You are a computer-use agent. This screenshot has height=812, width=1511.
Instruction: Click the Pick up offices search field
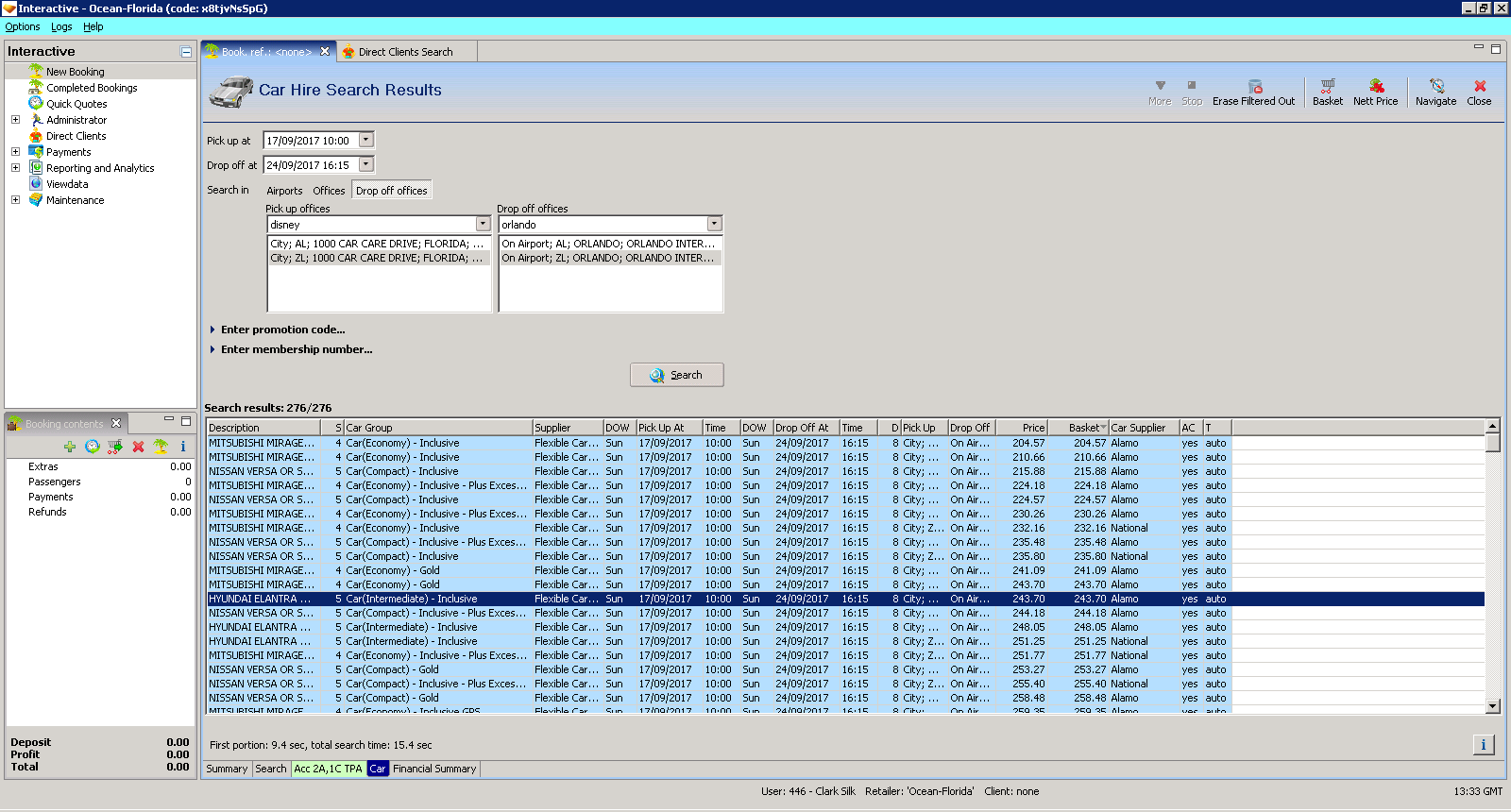371,225
